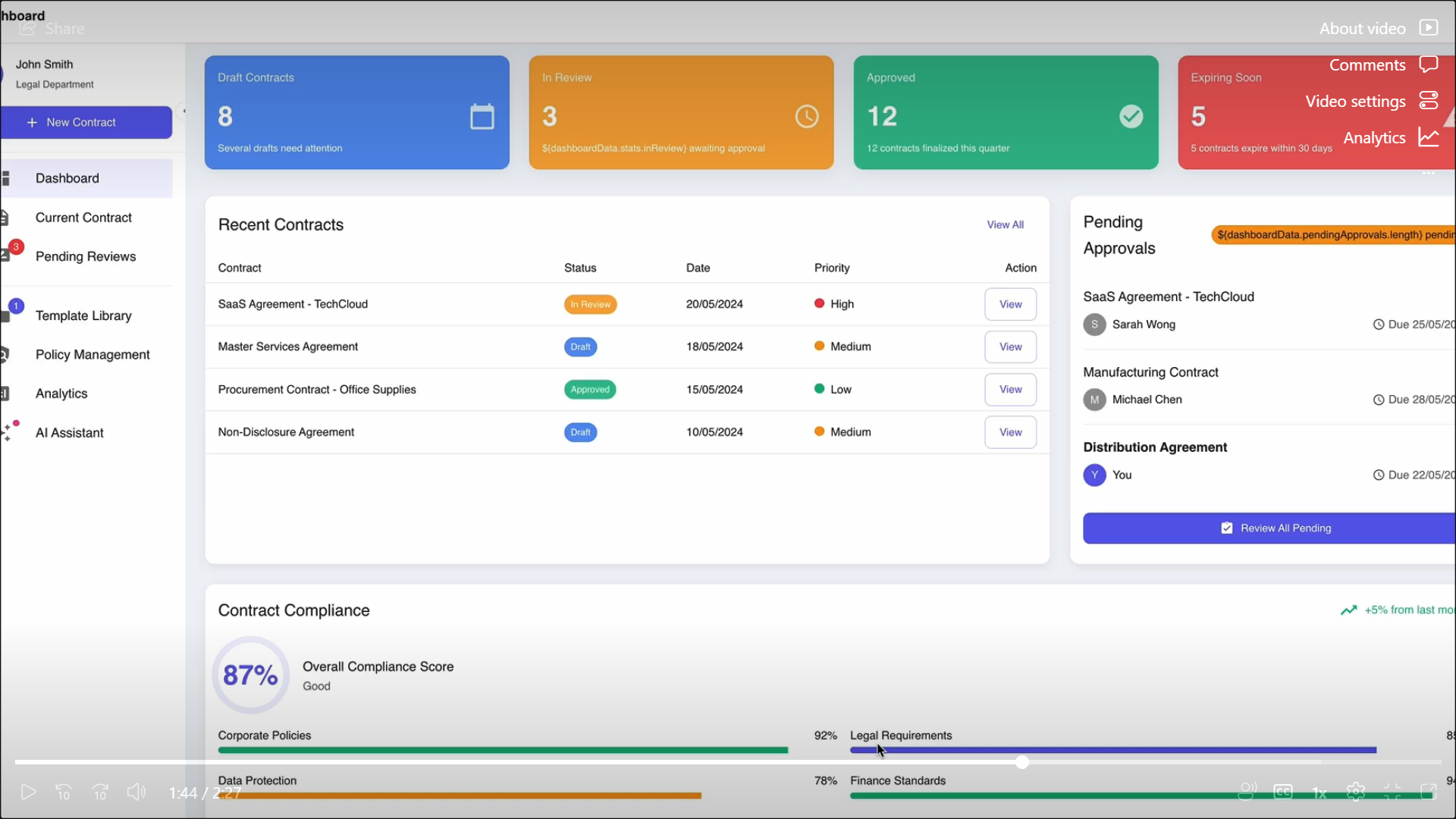Play the video
The height and width of the screenshot is (819, 1456).
tap(28, 792)
